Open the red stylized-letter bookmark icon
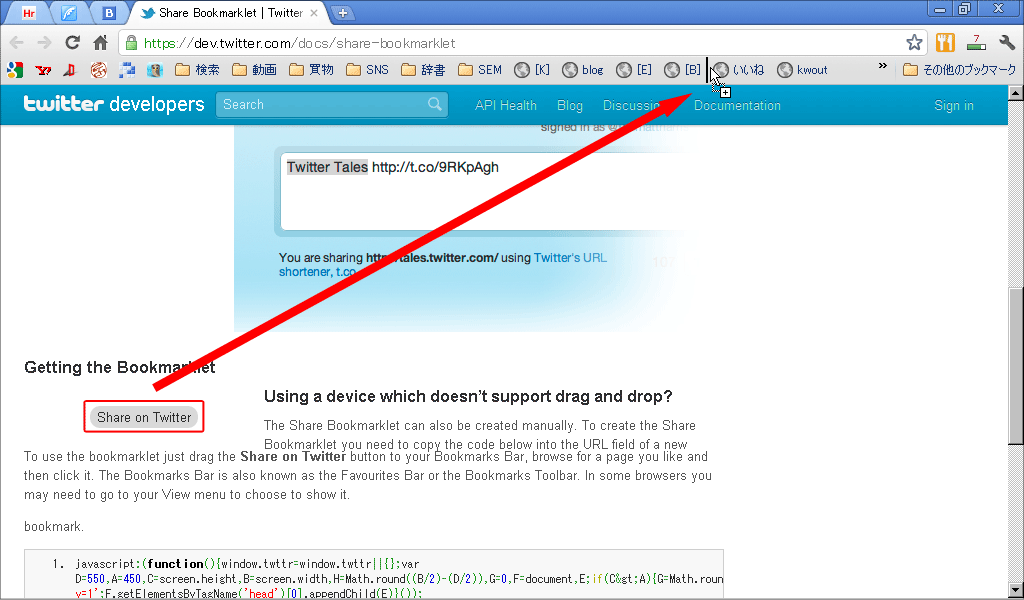 [x=71, y=70]
